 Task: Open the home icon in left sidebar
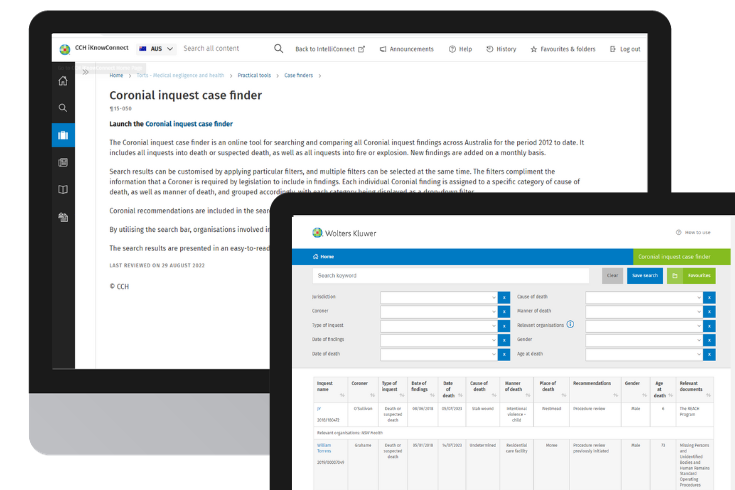click(63, 81)
